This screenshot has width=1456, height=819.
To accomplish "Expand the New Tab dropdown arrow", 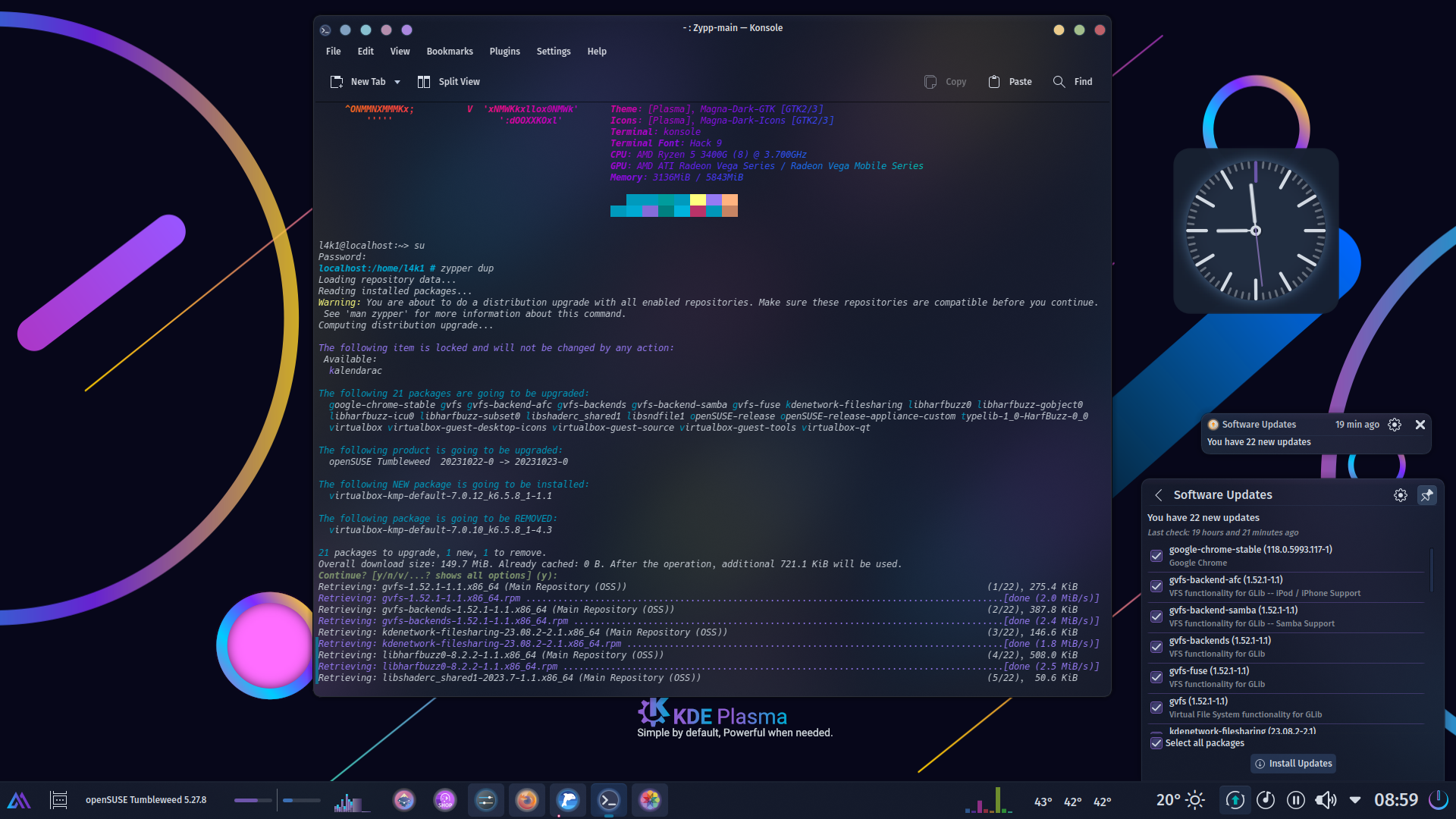I will pos(397,82).
